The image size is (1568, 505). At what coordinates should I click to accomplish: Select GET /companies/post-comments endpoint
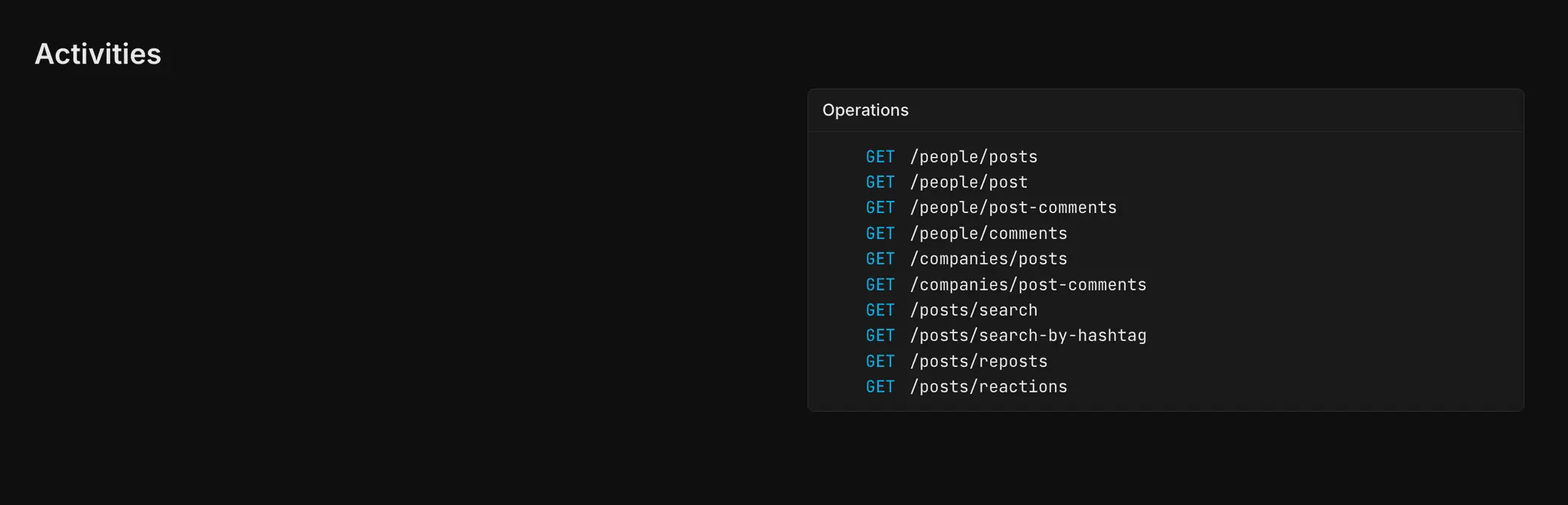1006,284
